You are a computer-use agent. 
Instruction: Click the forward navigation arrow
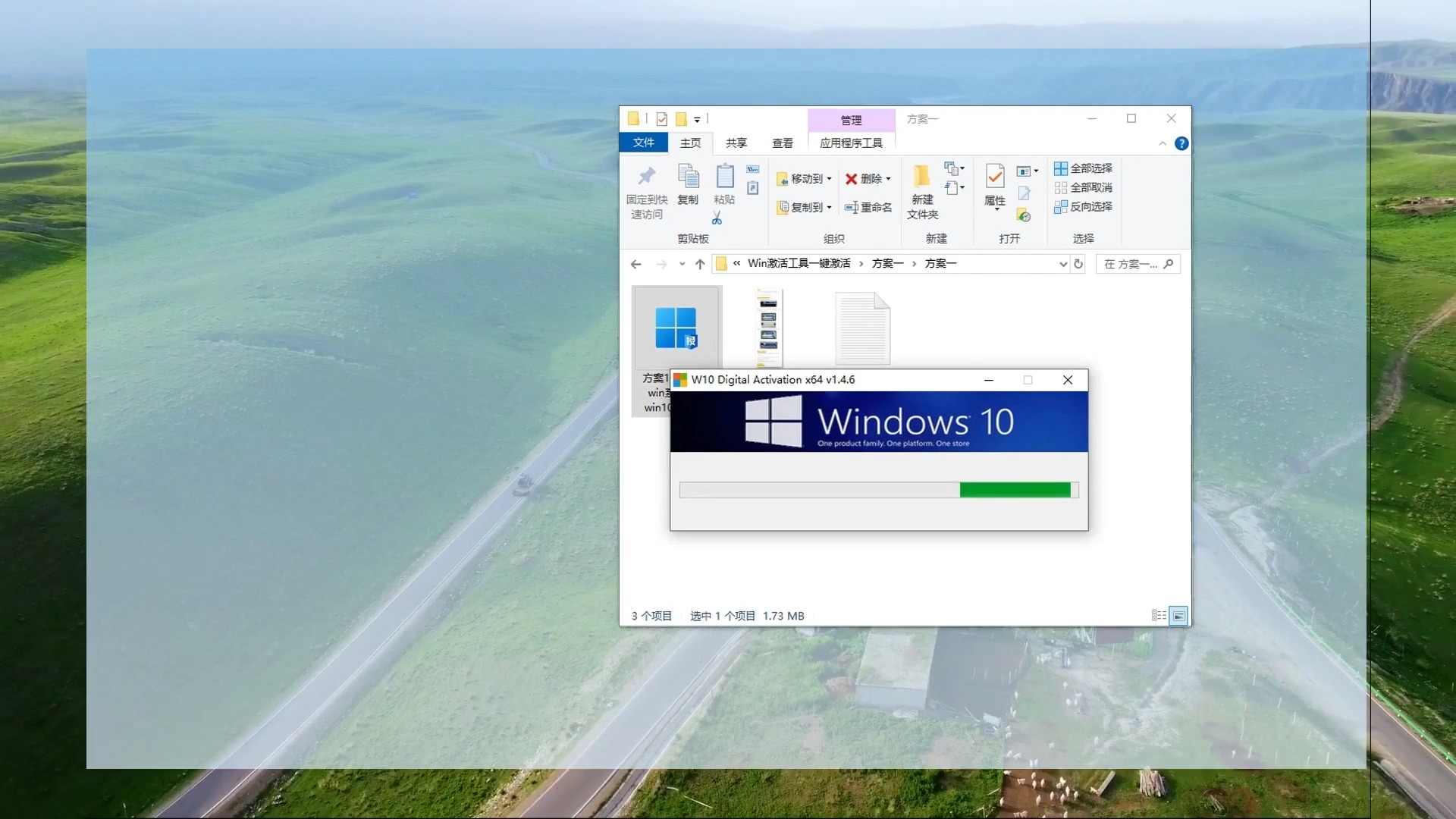(x=661, y=264)
